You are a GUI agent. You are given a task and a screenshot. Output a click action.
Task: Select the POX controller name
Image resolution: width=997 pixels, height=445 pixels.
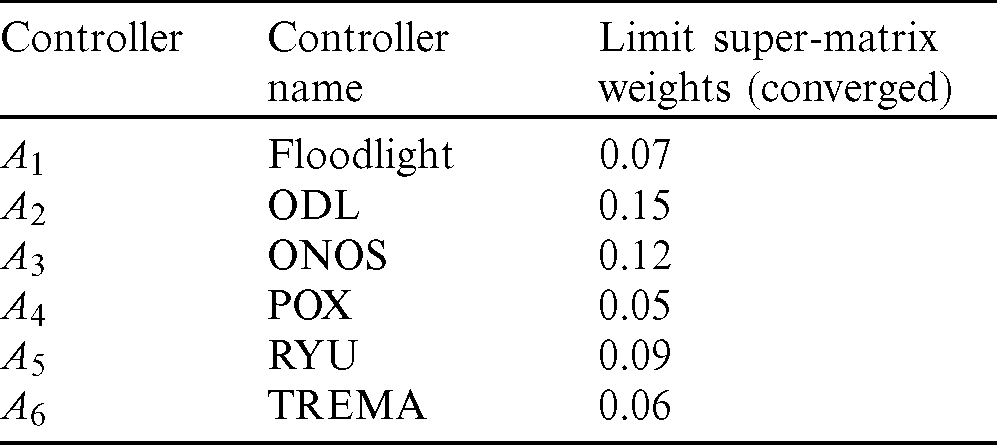coord(309,305)
